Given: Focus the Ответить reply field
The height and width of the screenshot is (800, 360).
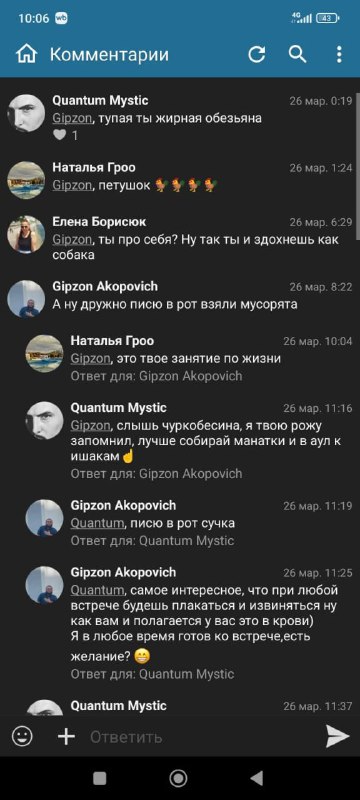Looking at the screenshot, I should 204,737.
